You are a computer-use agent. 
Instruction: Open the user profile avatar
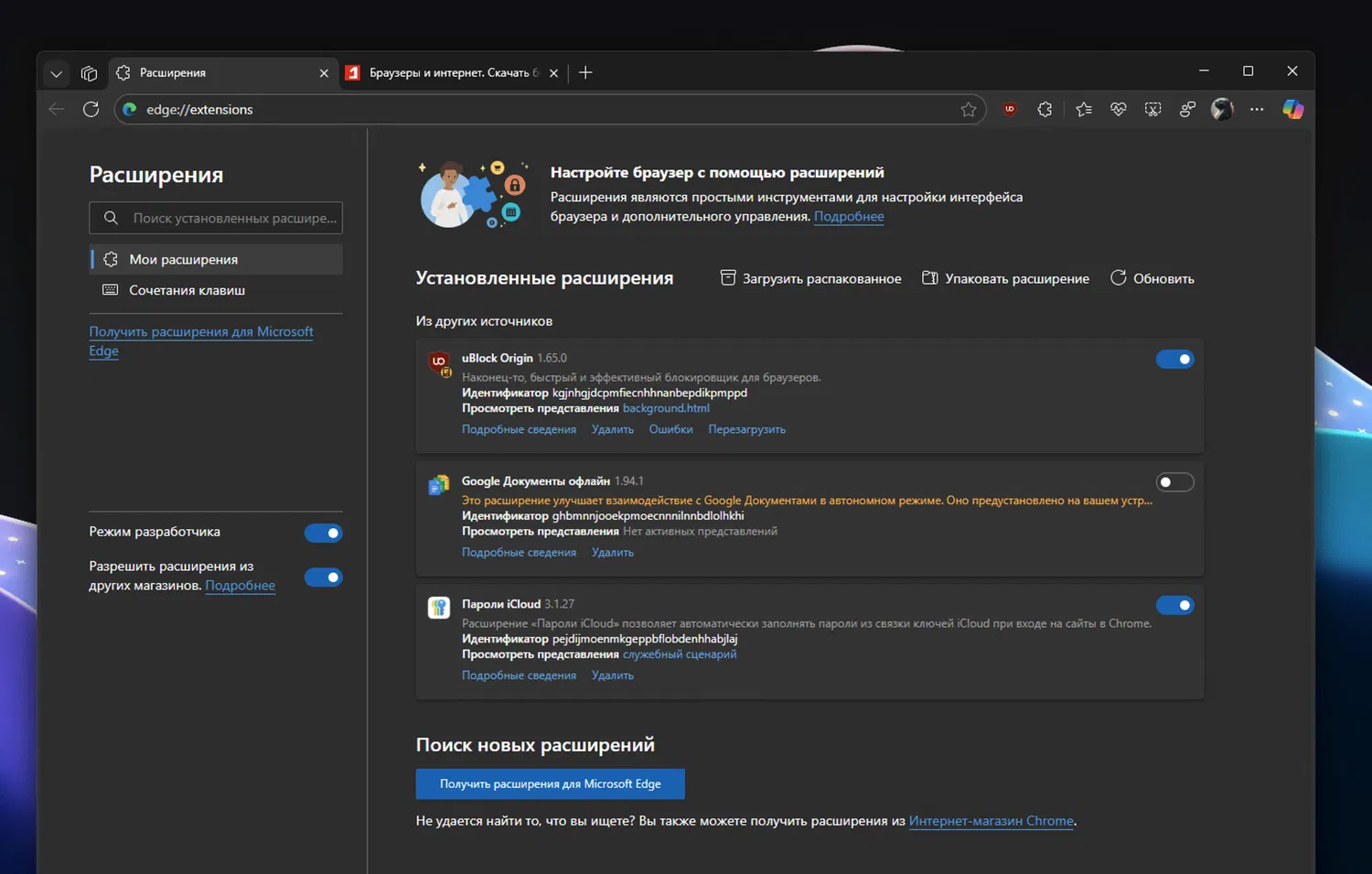(x=1221, y=110)
